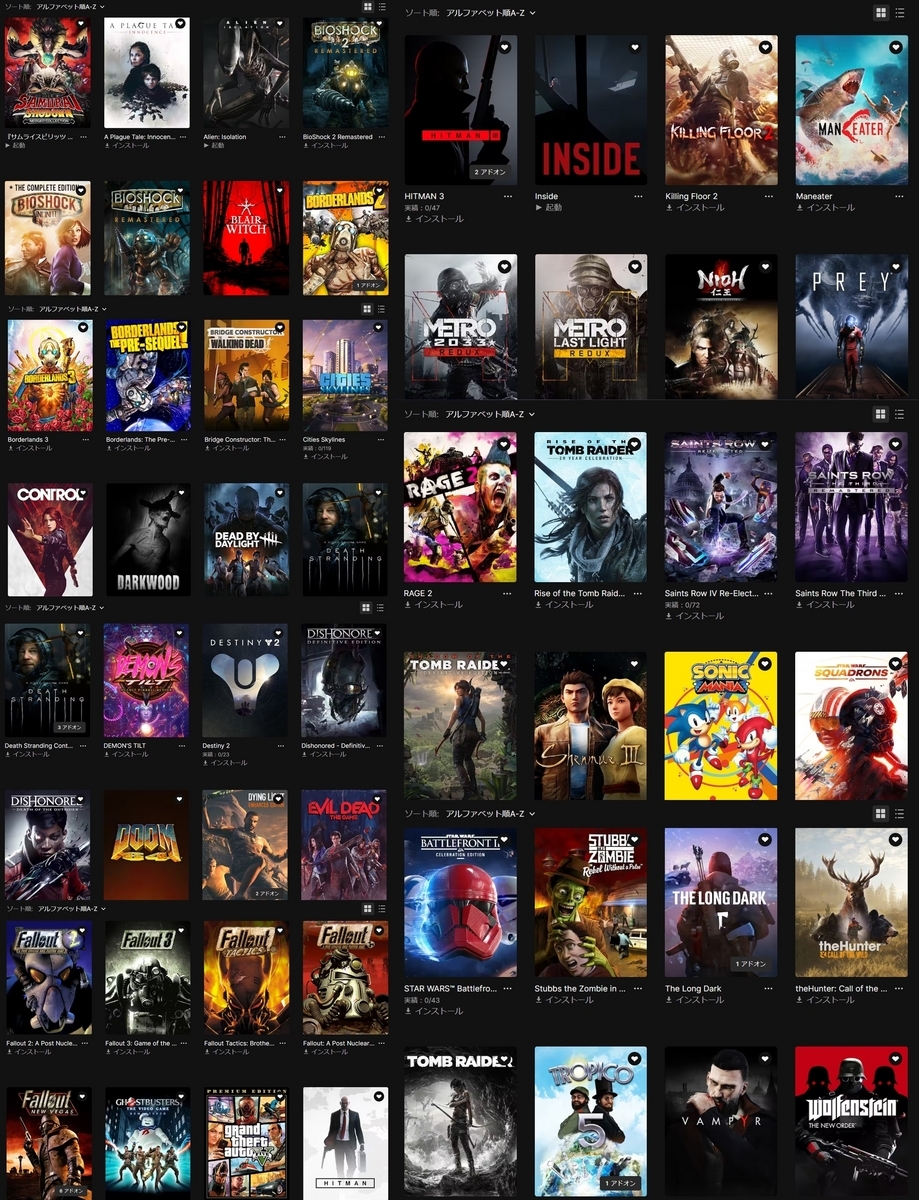Screen dimensions: 919x1200
Task: Toggle favorite heart on HITMAN 3 cover
Action: [x=504, y=47]
